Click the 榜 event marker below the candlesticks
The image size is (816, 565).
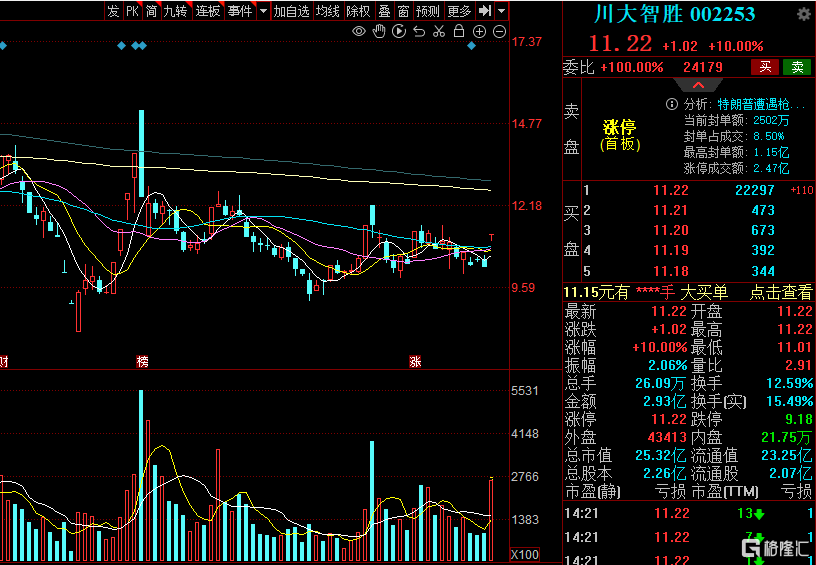point(142,361)
